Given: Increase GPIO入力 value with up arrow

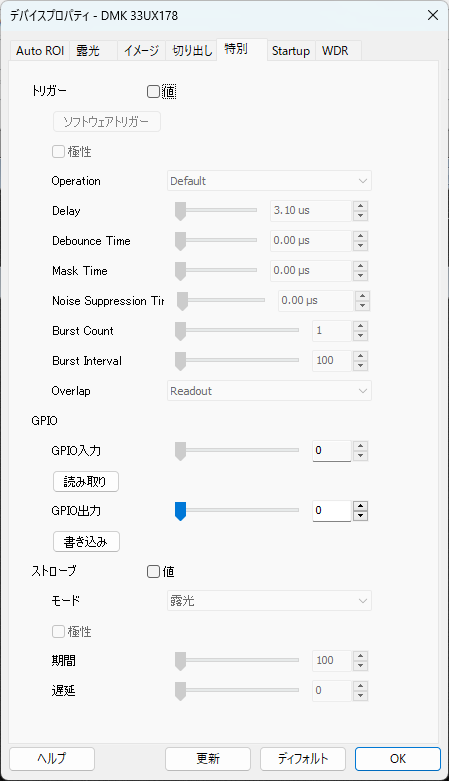Looking at the screenshot, I should (x=360, y=446).
